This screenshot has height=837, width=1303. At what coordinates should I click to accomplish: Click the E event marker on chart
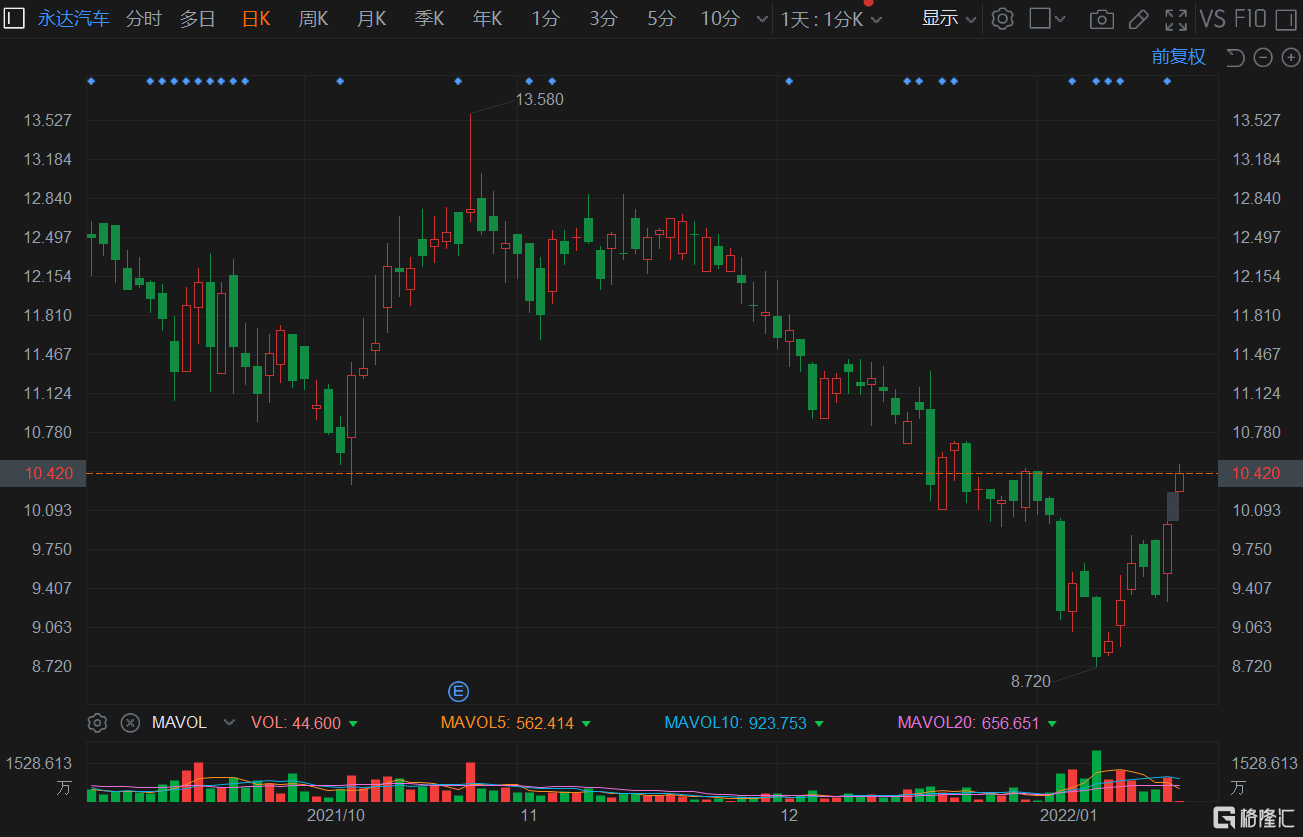tap(458, 691)
